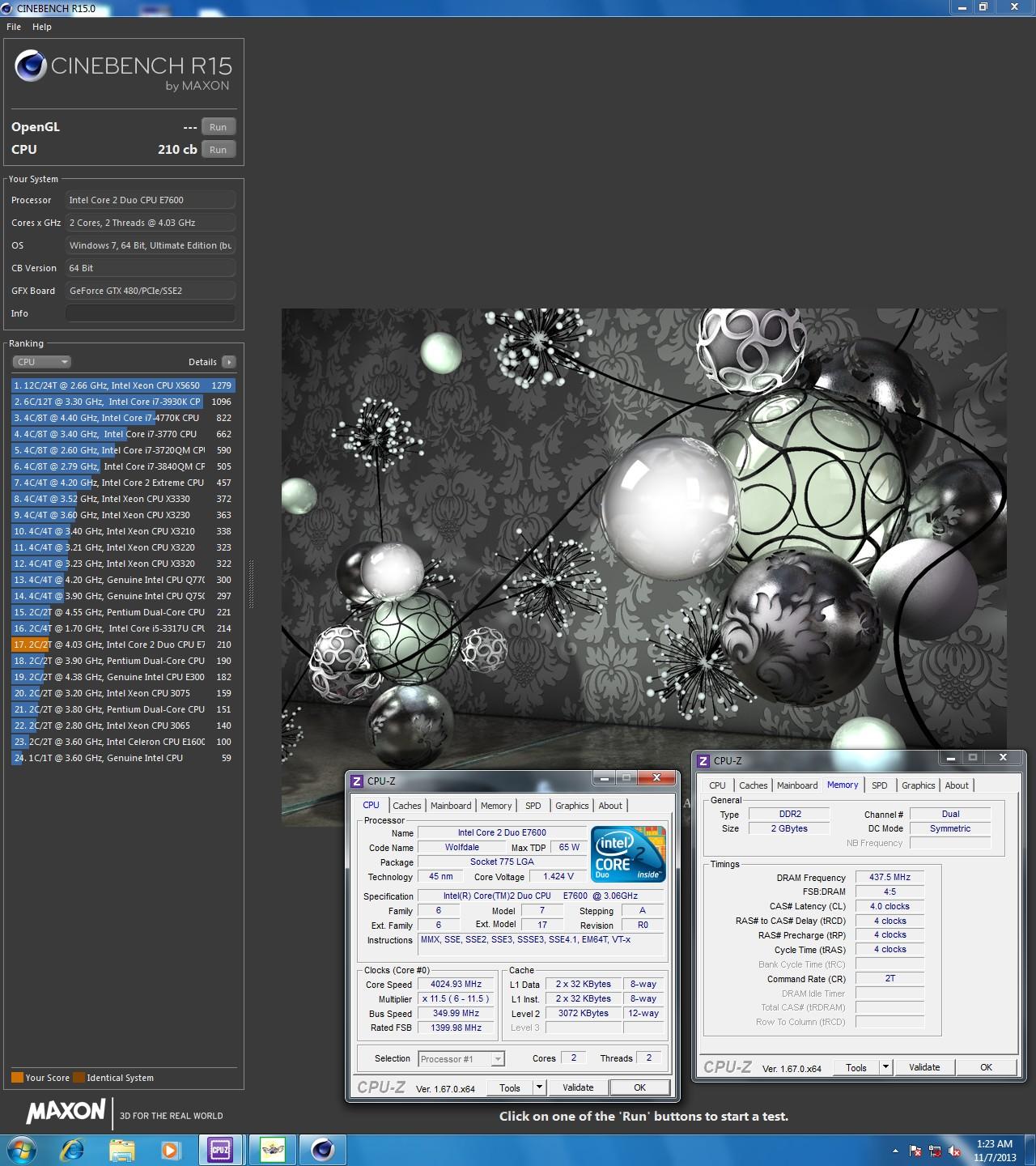Run the CPU benchmark
This screenshot has height=1166, width=1036.
click(219, 150)
